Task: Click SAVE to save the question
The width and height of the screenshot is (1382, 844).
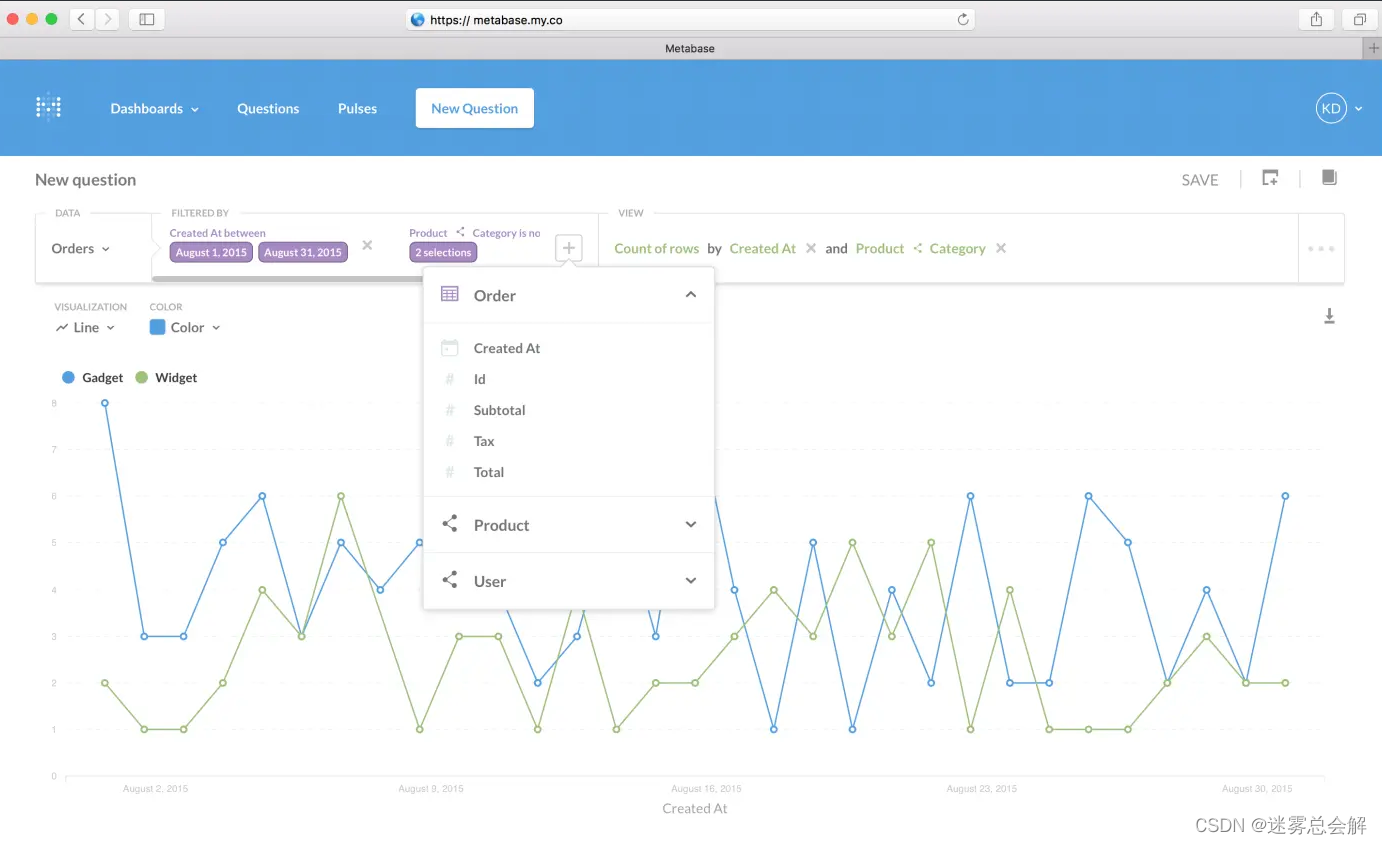Action: point(1200,180)
